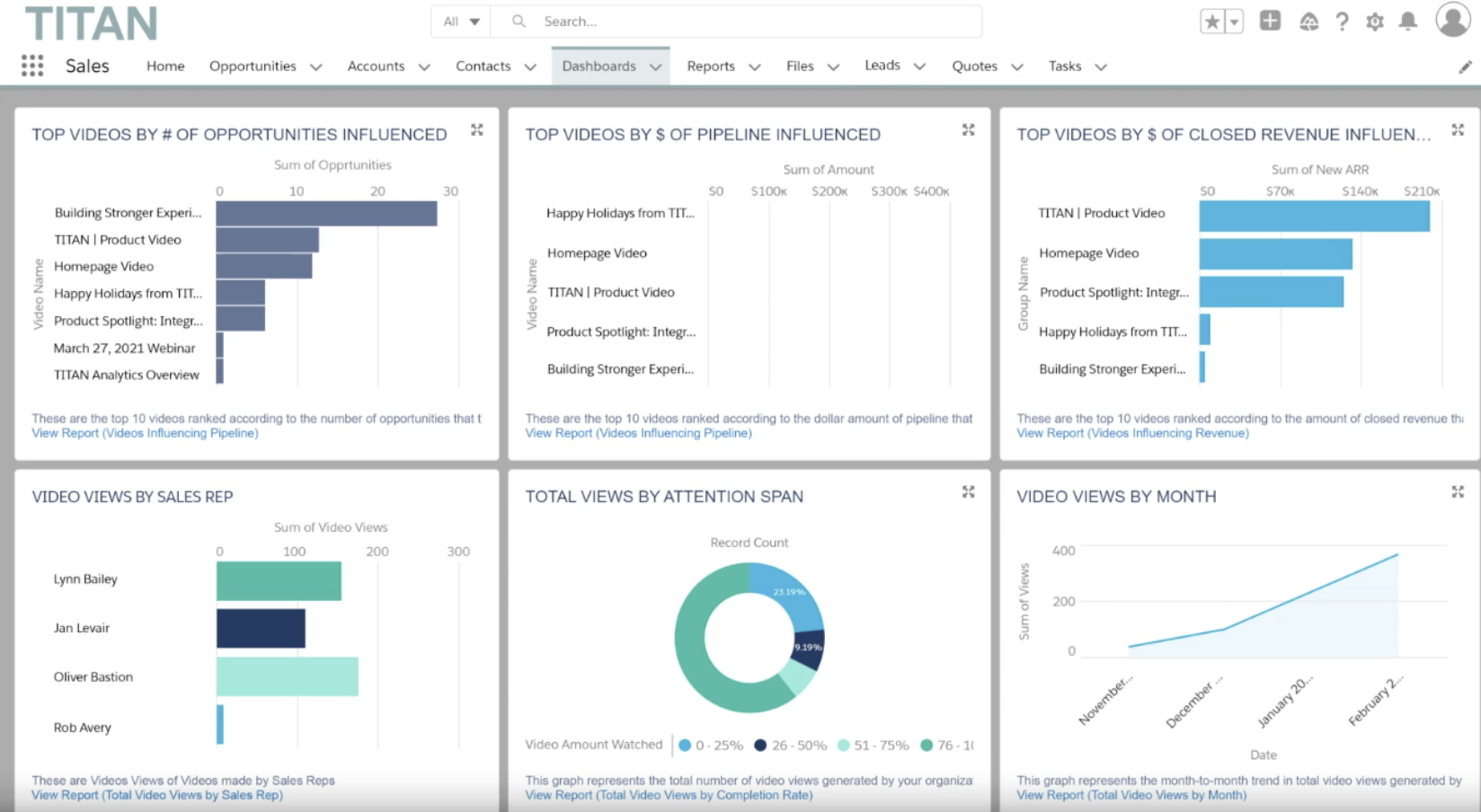Open the Setup gear icon
This screenshot has height=812, width=1481.
1375,22
